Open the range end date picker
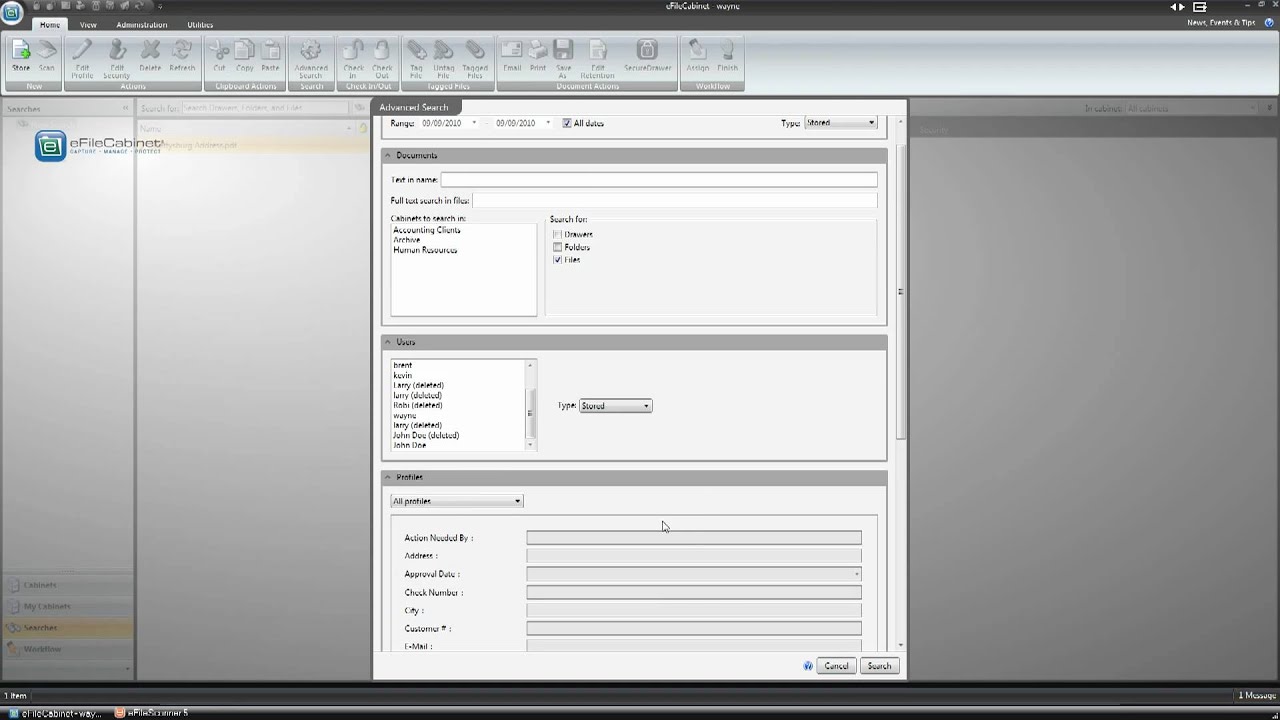 [x=548, y=123]
